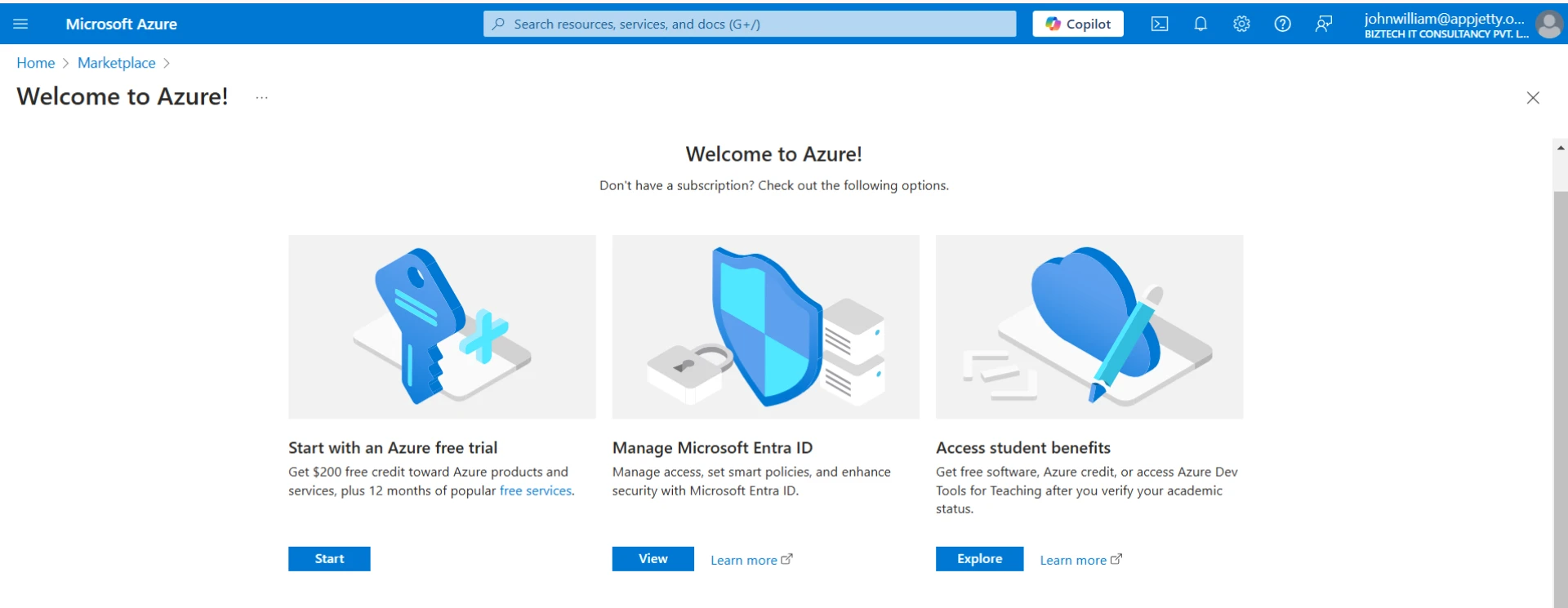
Task: Select the Manage Microsoft Entra ID shield illustration
Action: pyautogui.click(x=765, y=326)
